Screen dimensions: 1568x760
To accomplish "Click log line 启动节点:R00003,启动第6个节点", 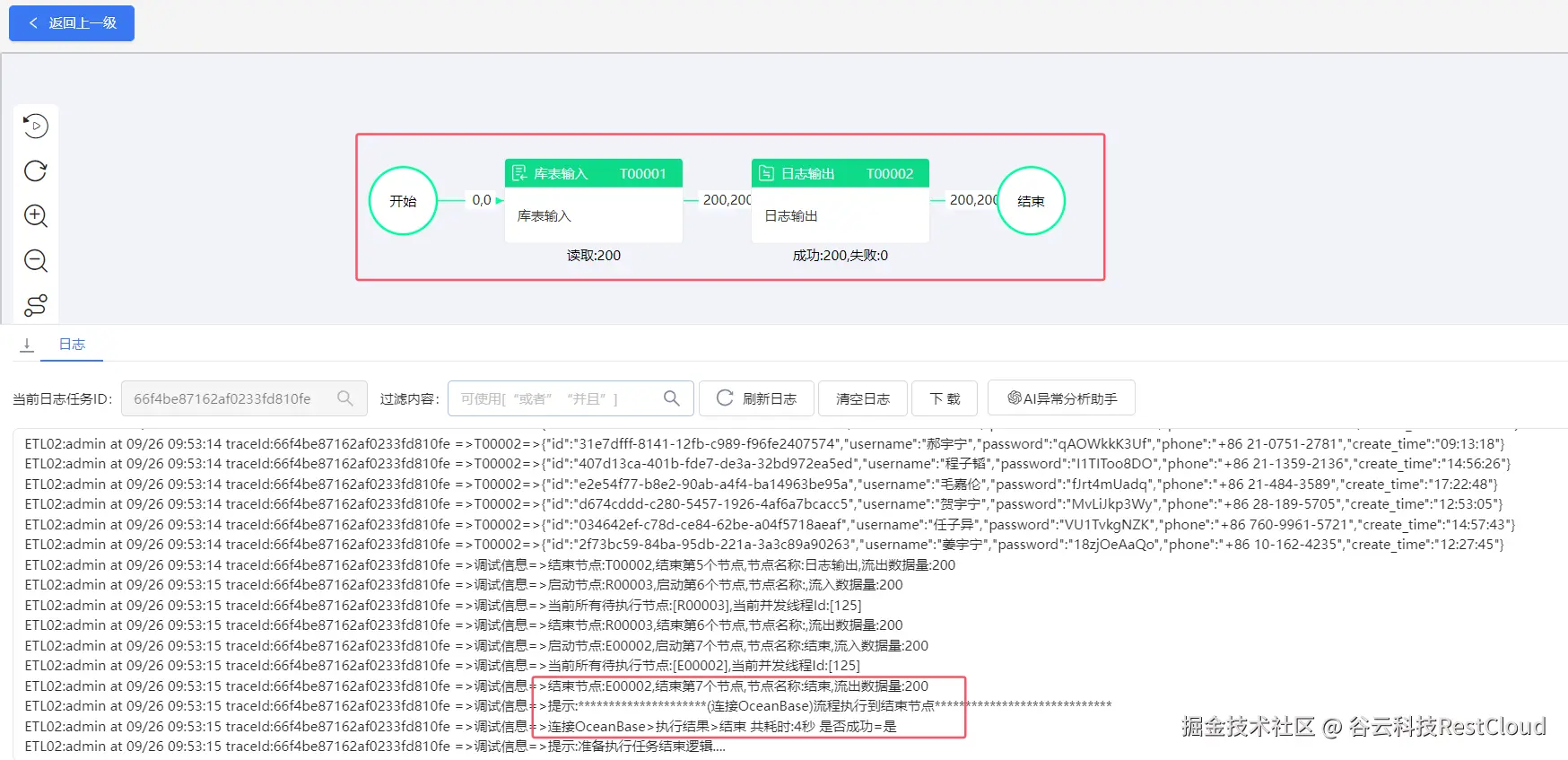I will click(x=464, y=585).
